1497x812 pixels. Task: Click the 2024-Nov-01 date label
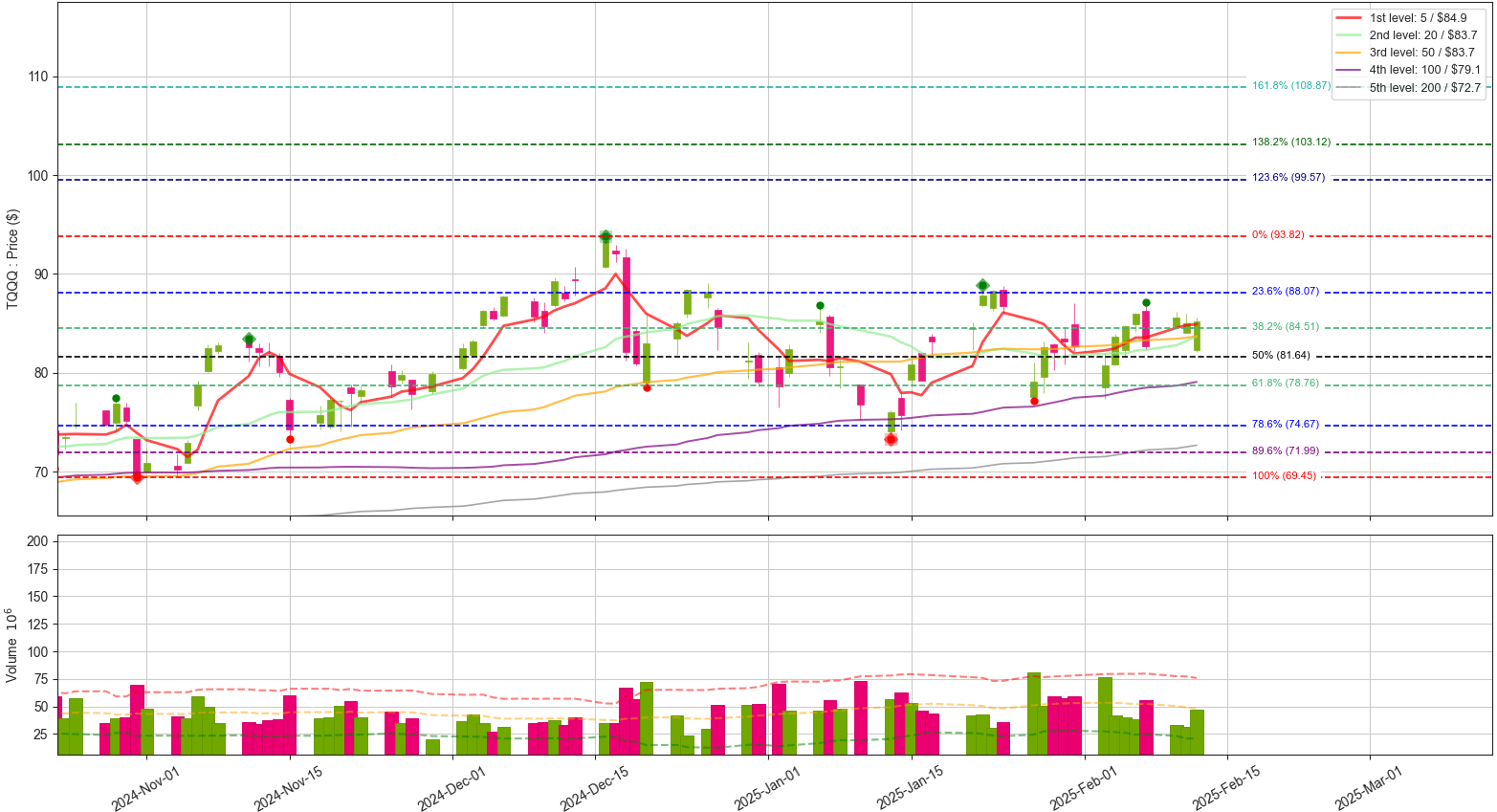click(x=145, y=787)
